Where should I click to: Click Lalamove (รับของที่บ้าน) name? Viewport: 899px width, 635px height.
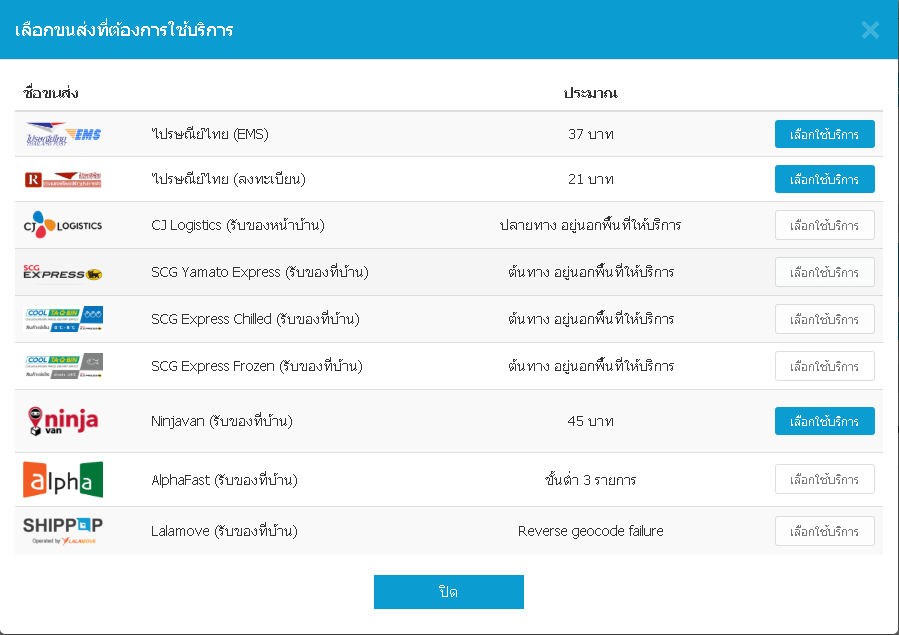pos(224,531)
